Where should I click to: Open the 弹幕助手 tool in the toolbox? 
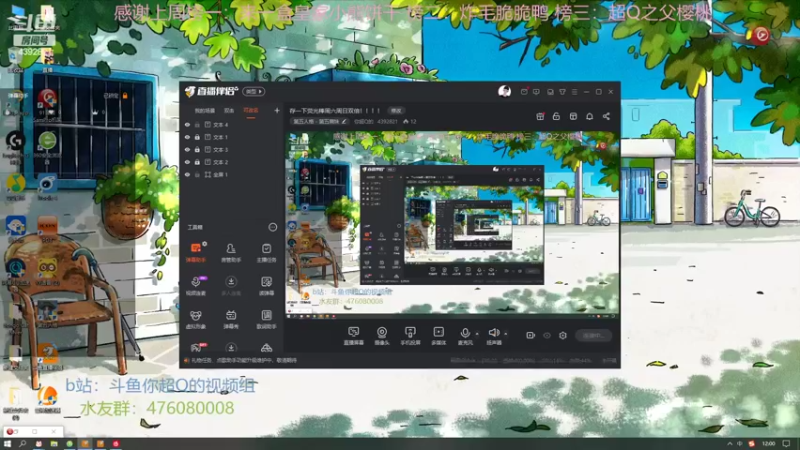(x=196, y=252)
